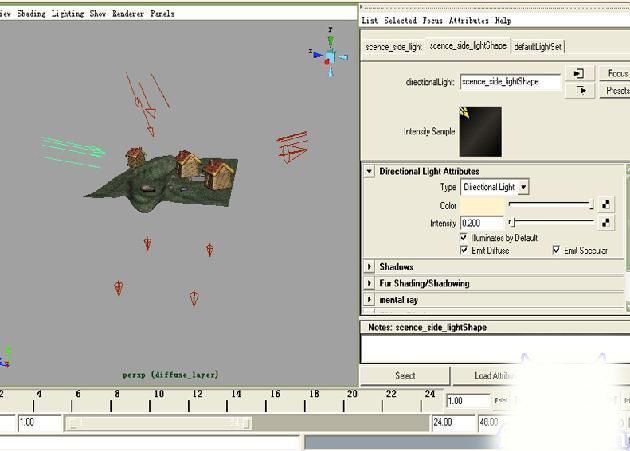
Task: Select the red directional light on right
Action: click(292, 146)
